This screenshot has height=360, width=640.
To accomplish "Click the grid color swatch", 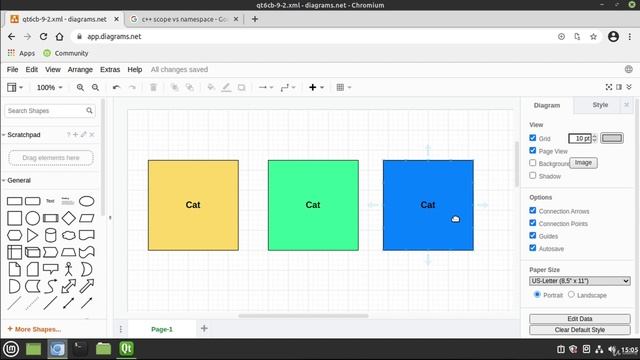I will [612, 138].
